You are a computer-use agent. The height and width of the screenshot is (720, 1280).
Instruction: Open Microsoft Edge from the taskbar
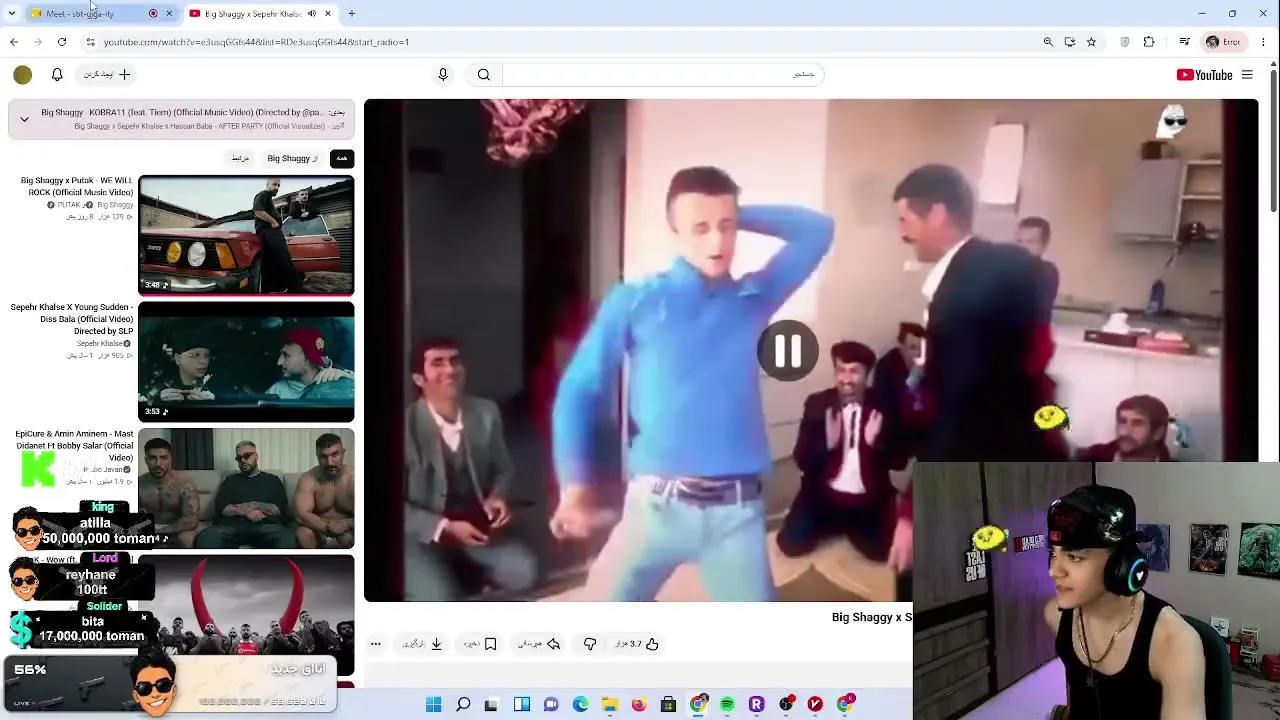coord(580,705)
